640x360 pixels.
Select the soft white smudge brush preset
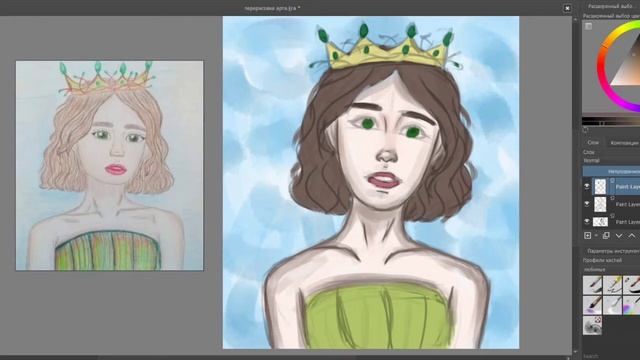pos(612,305)
